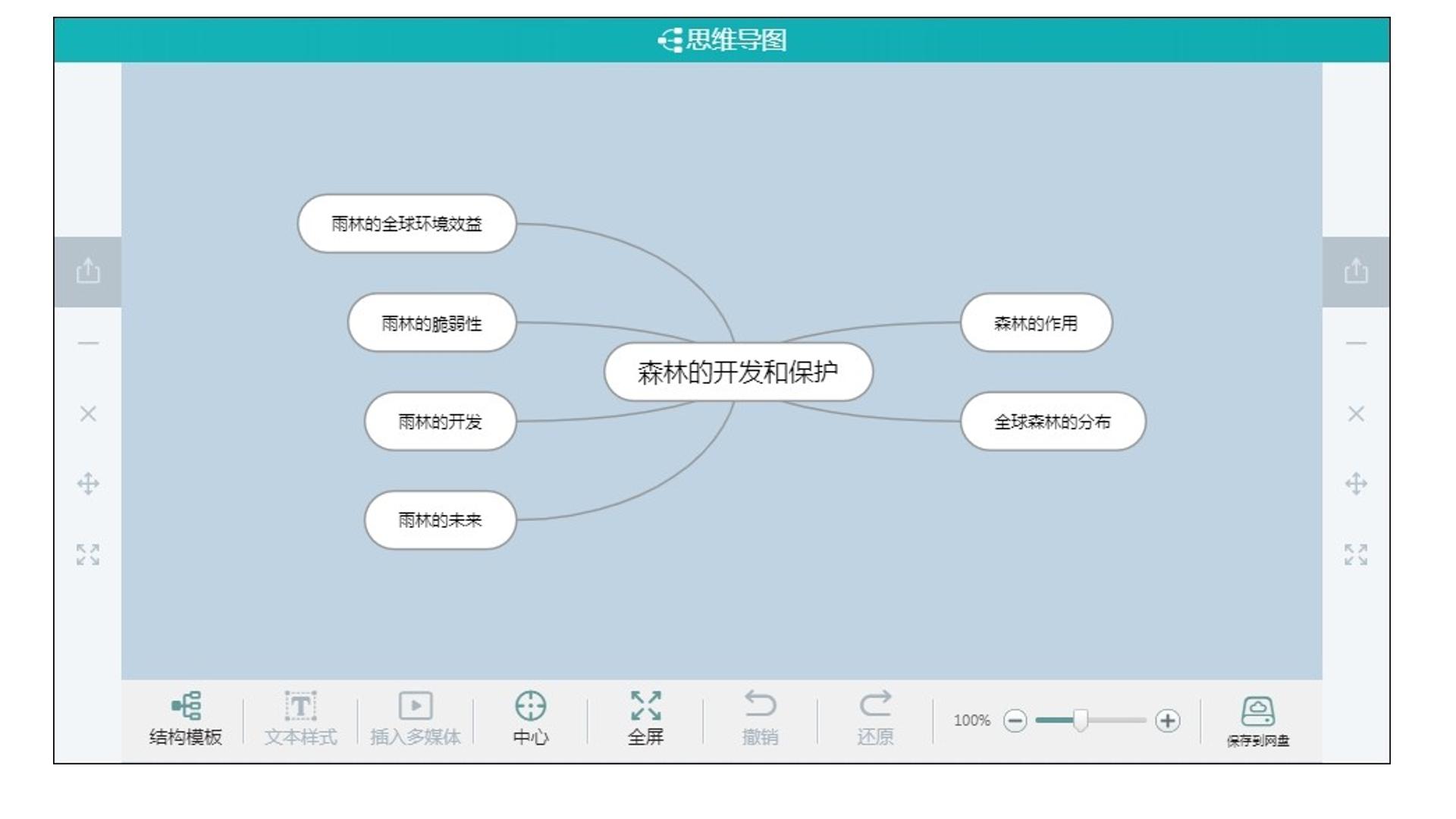Click the 还原 redo icon
Image resolution: width=1456 pixels, height=819 pixels.
click(875, 704)
